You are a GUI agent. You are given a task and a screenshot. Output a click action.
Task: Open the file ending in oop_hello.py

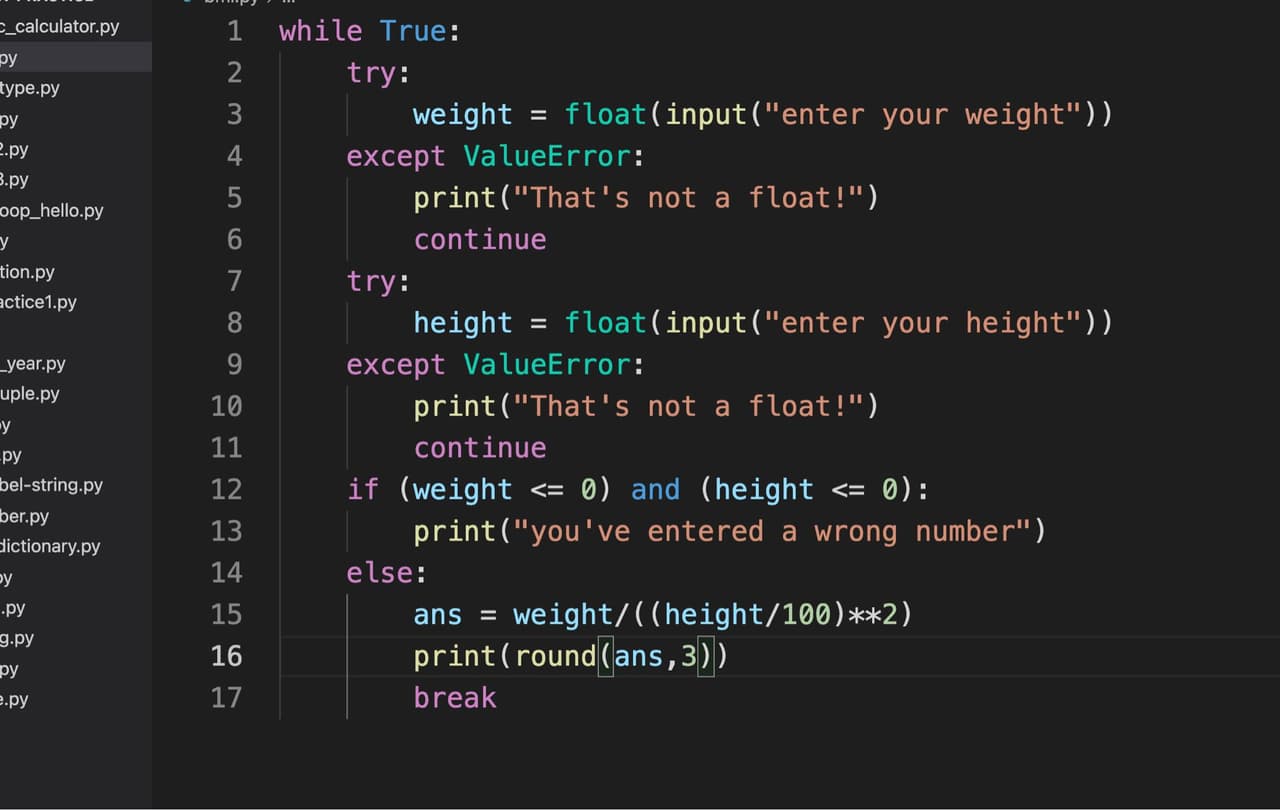pyautogui.click(x=52, y=211)
